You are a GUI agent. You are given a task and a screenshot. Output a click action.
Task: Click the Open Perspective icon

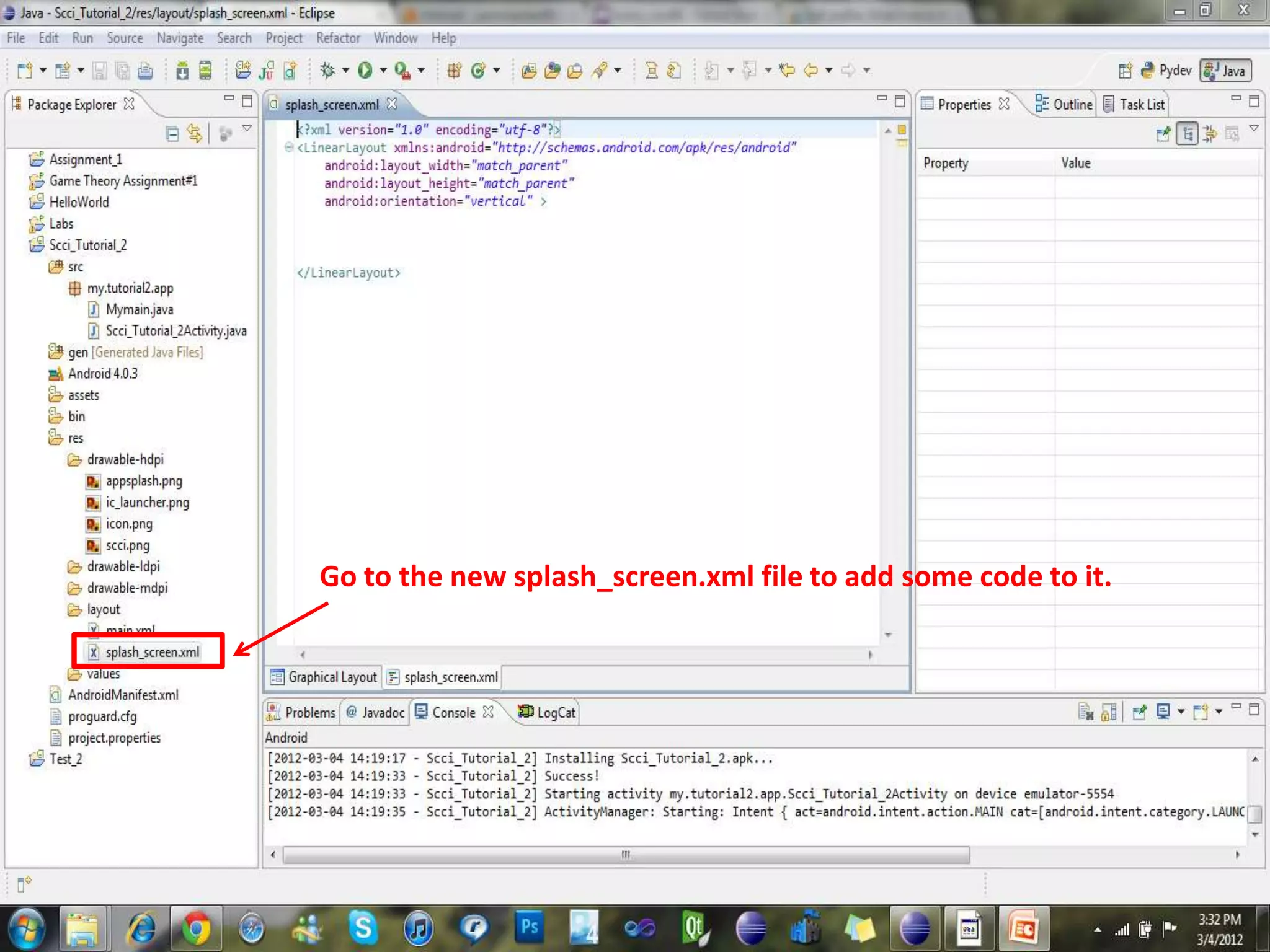[1126, 71]
